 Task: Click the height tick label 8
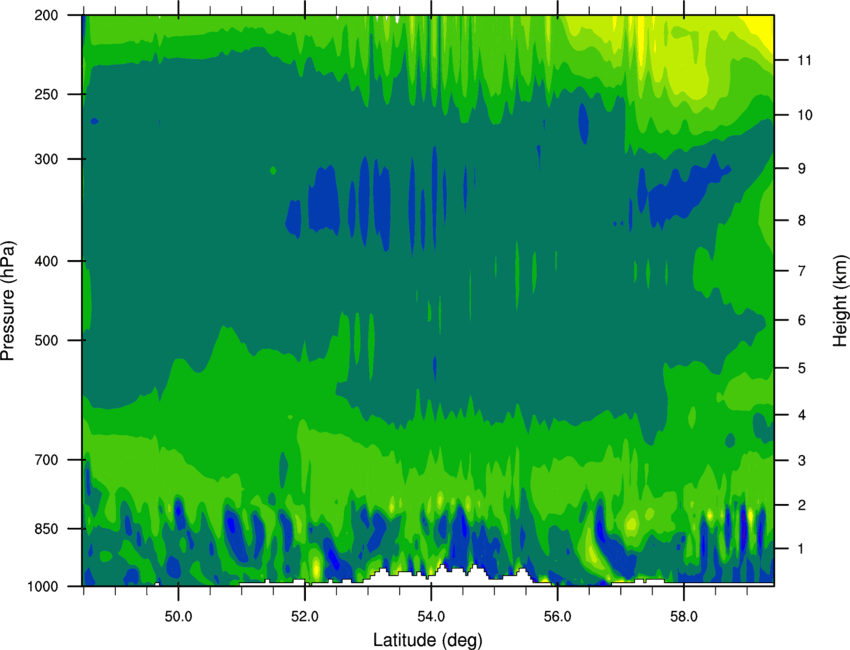click(802, 221)
